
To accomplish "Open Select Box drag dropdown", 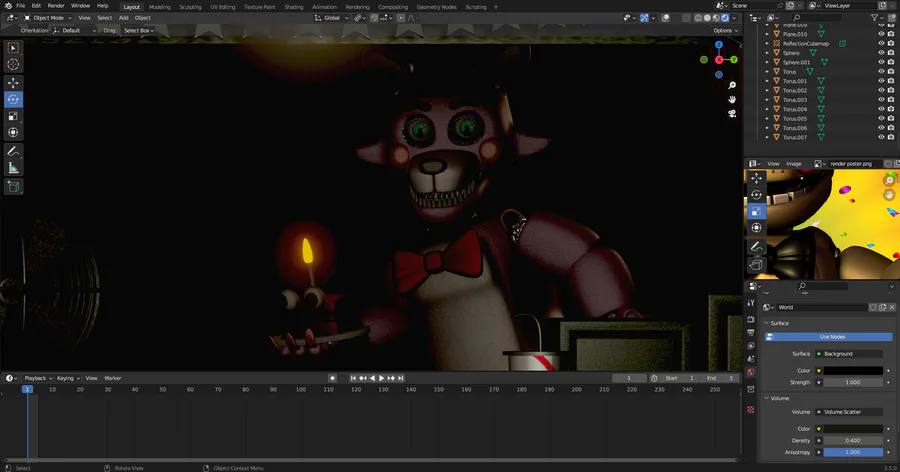I will [139, 30].
